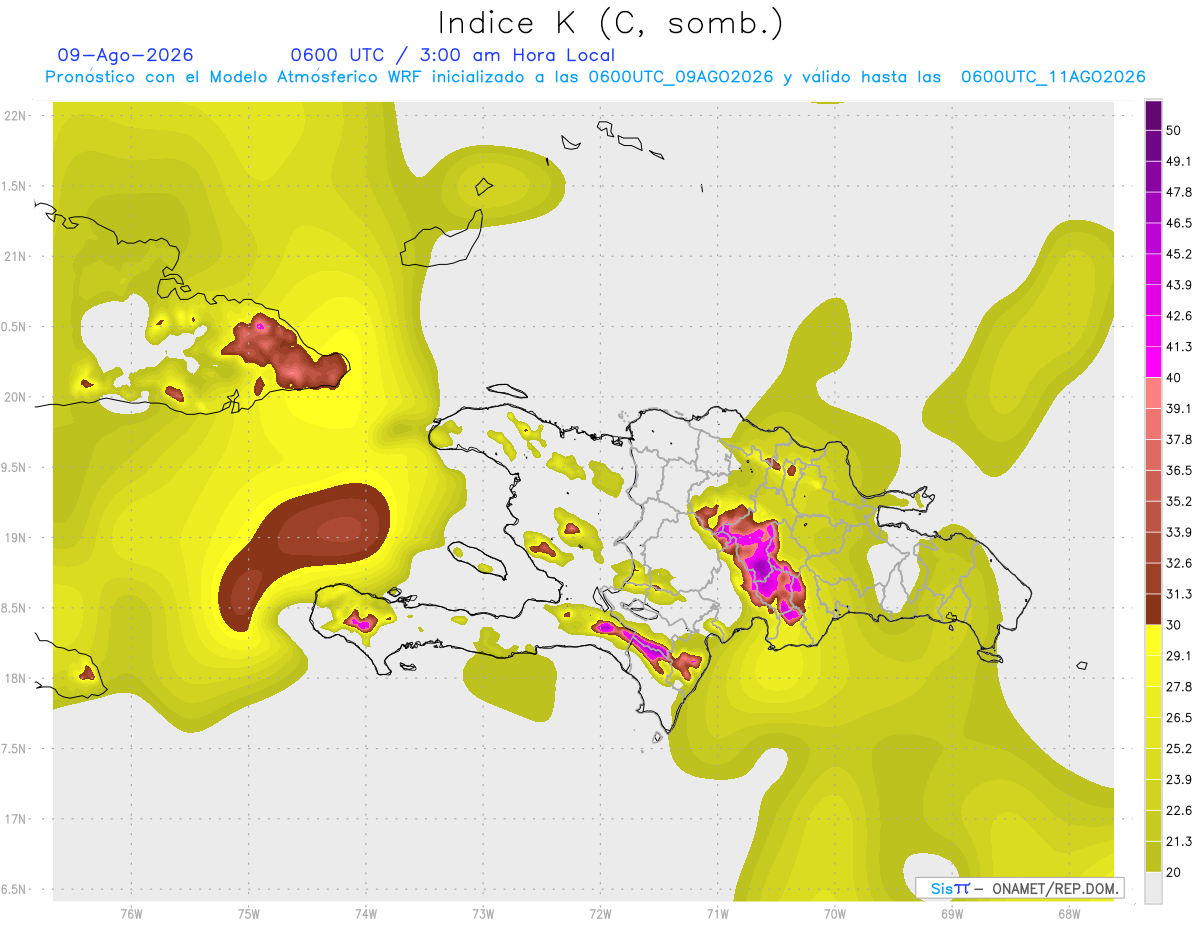Click colorbar value "21.3"

point(1178,841)
